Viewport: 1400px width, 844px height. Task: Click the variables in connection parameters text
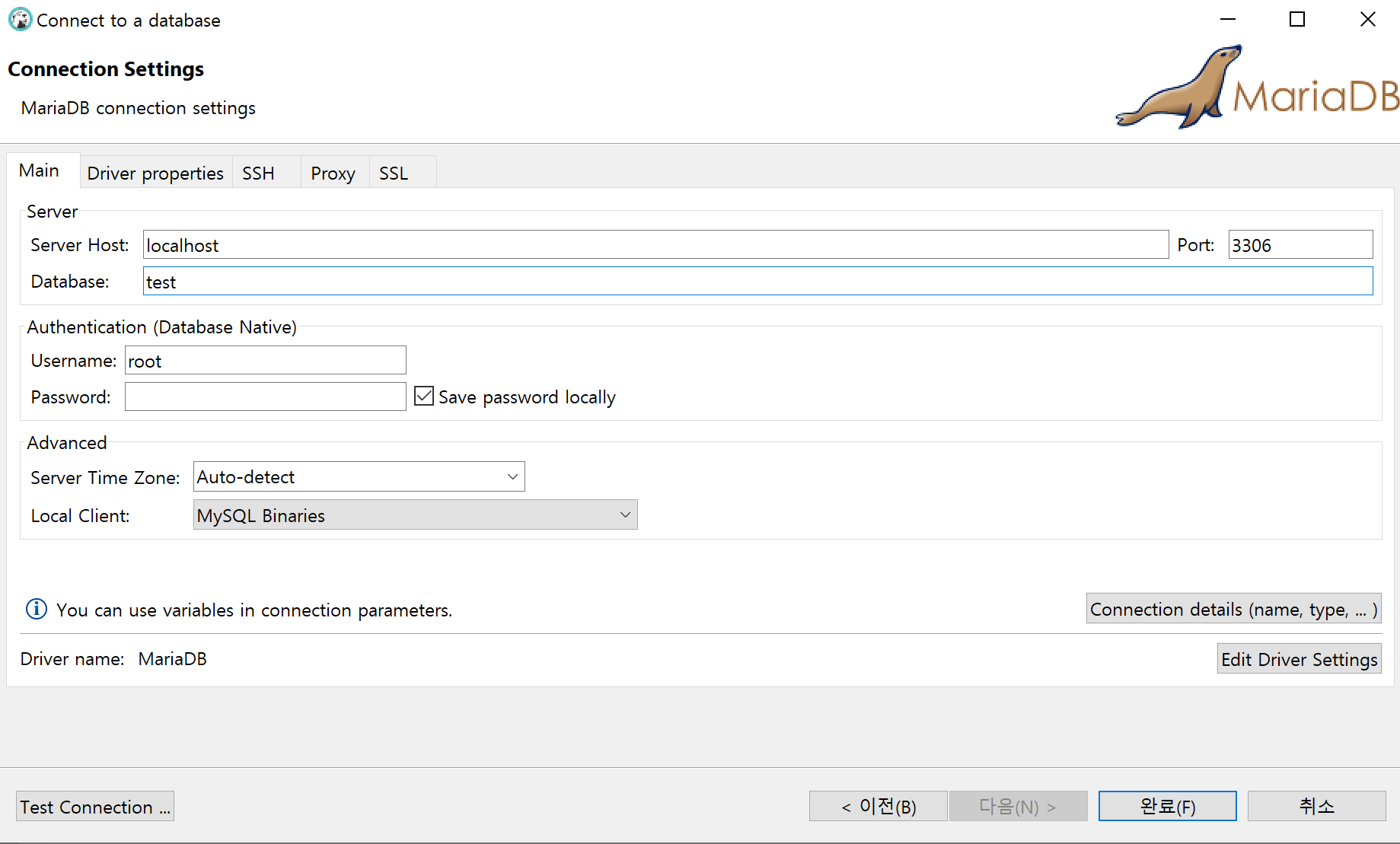(254, 610)
